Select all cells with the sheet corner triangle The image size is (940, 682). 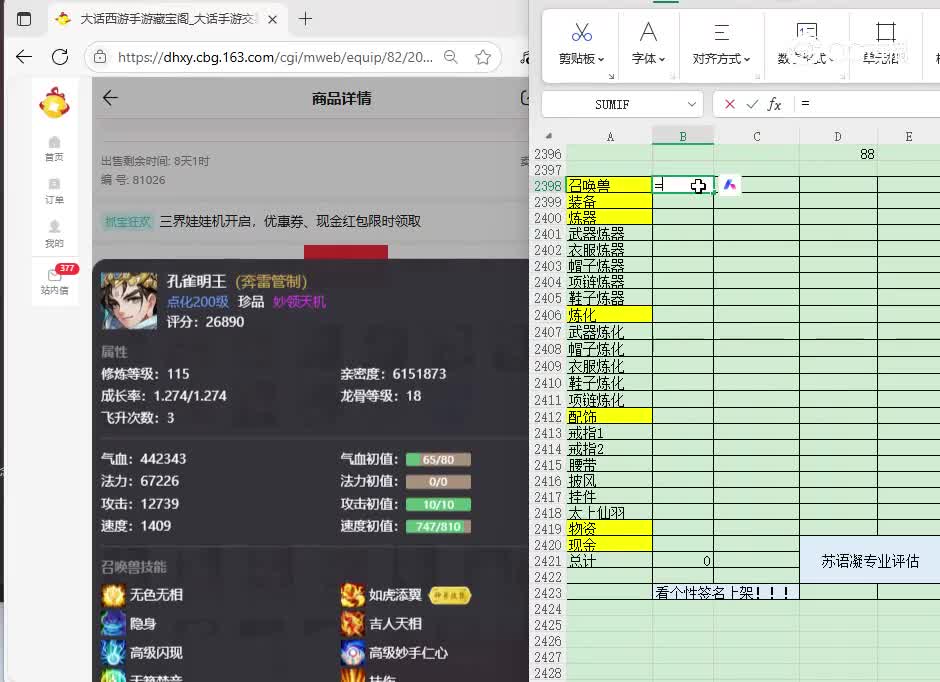pyautogui.click(x=549, y=136)
